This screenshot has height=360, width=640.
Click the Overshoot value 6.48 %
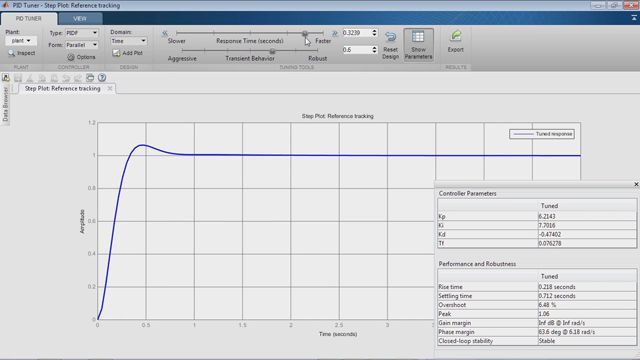point(587,305)
